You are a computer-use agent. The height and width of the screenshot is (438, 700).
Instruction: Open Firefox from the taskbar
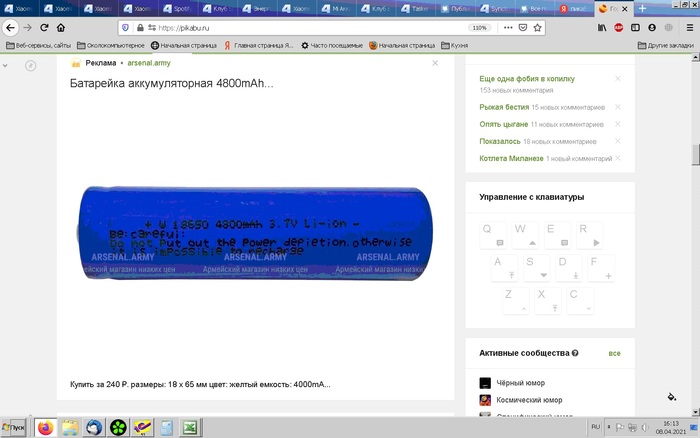pos(46,428)
